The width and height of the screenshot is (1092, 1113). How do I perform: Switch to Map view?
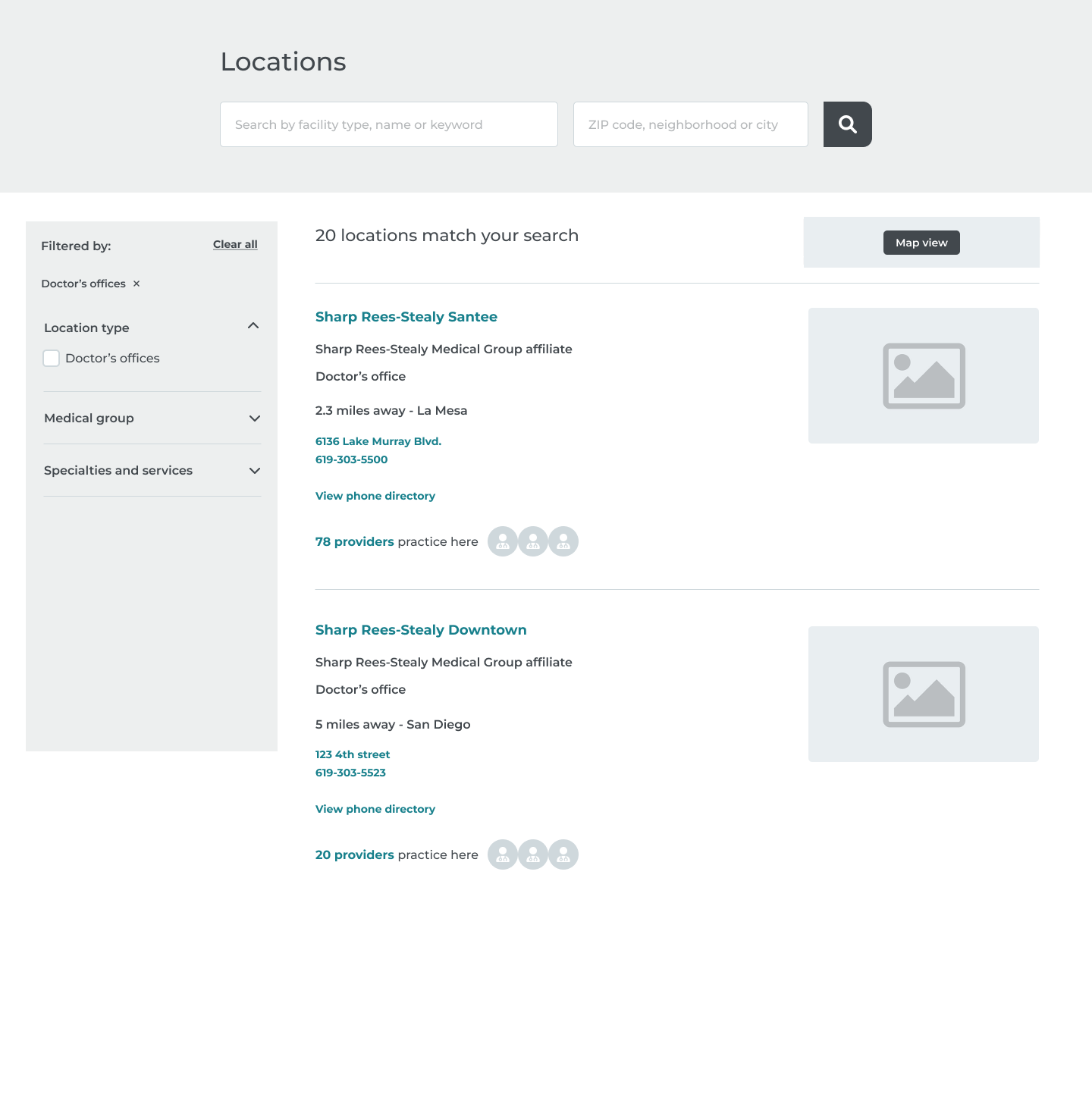[921, 243]
